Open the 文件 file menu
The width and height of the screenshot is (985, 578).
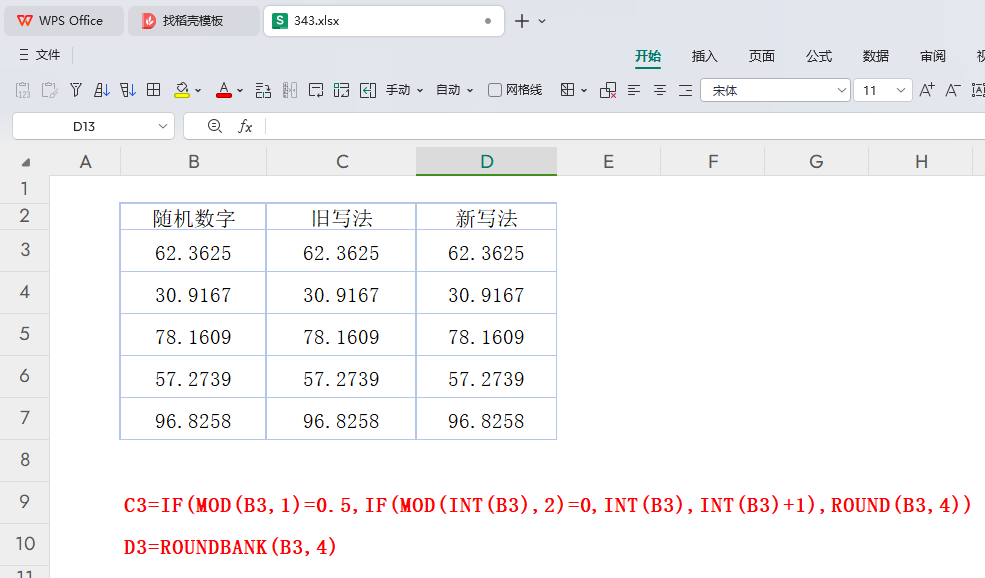pos(40,55)
